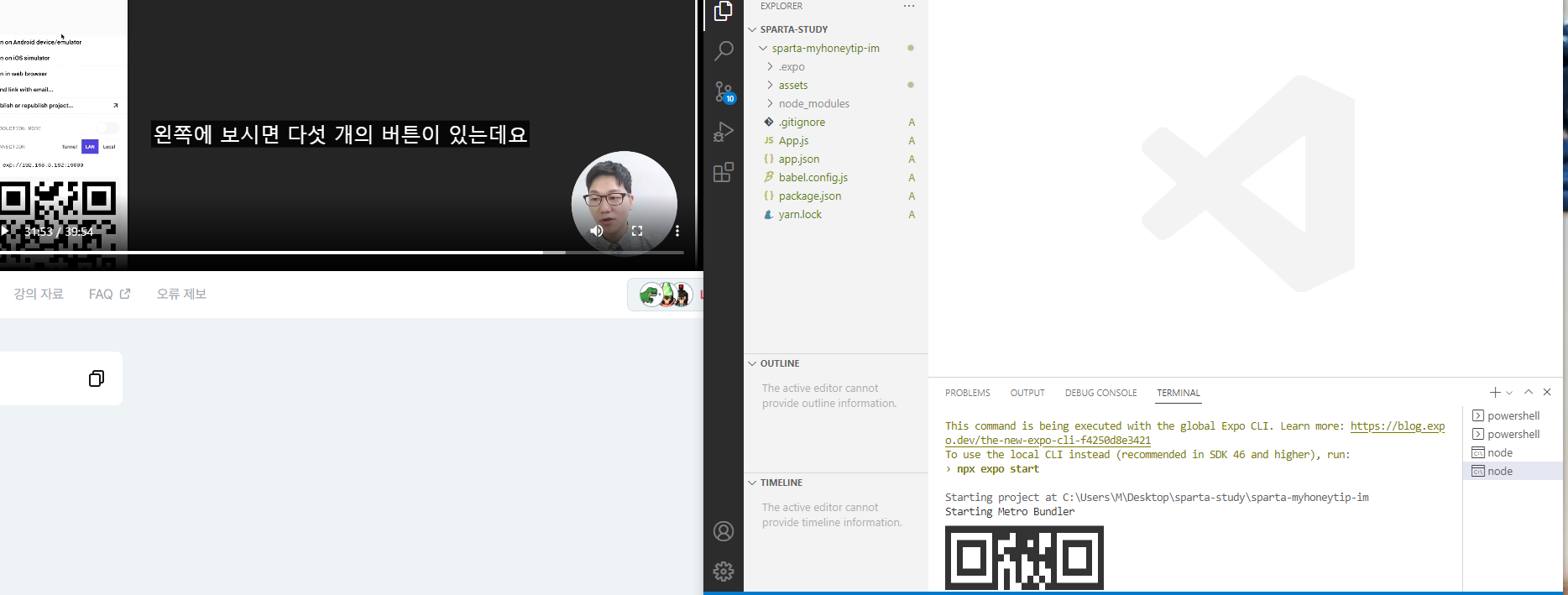The image size is (1568, 595).
Task: Open the Search view in activity bar
Action: [724, 51]
